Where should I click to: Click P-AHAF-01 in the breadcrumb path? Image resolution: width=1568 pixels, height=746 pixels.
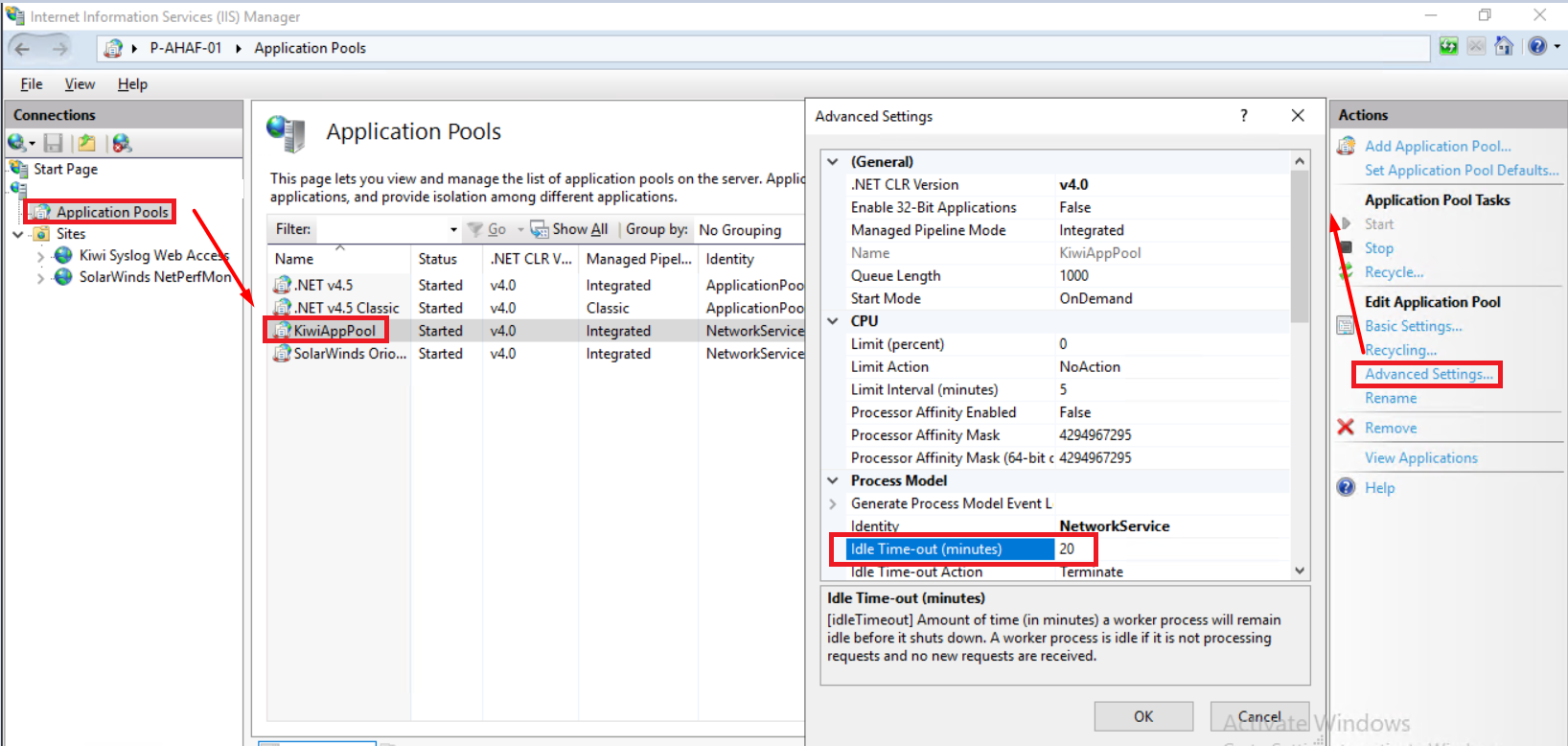tap(186, 48)
